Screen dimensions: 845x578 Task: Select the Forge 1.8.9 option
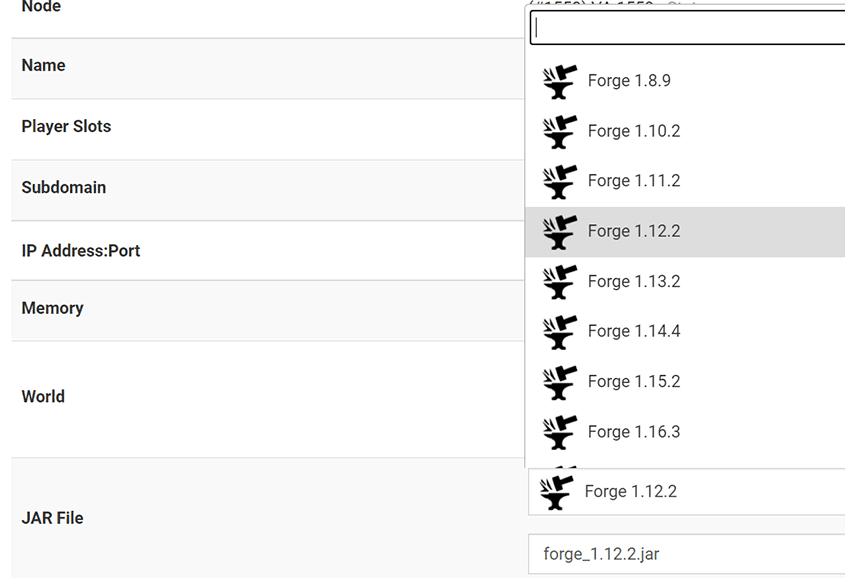629,81
